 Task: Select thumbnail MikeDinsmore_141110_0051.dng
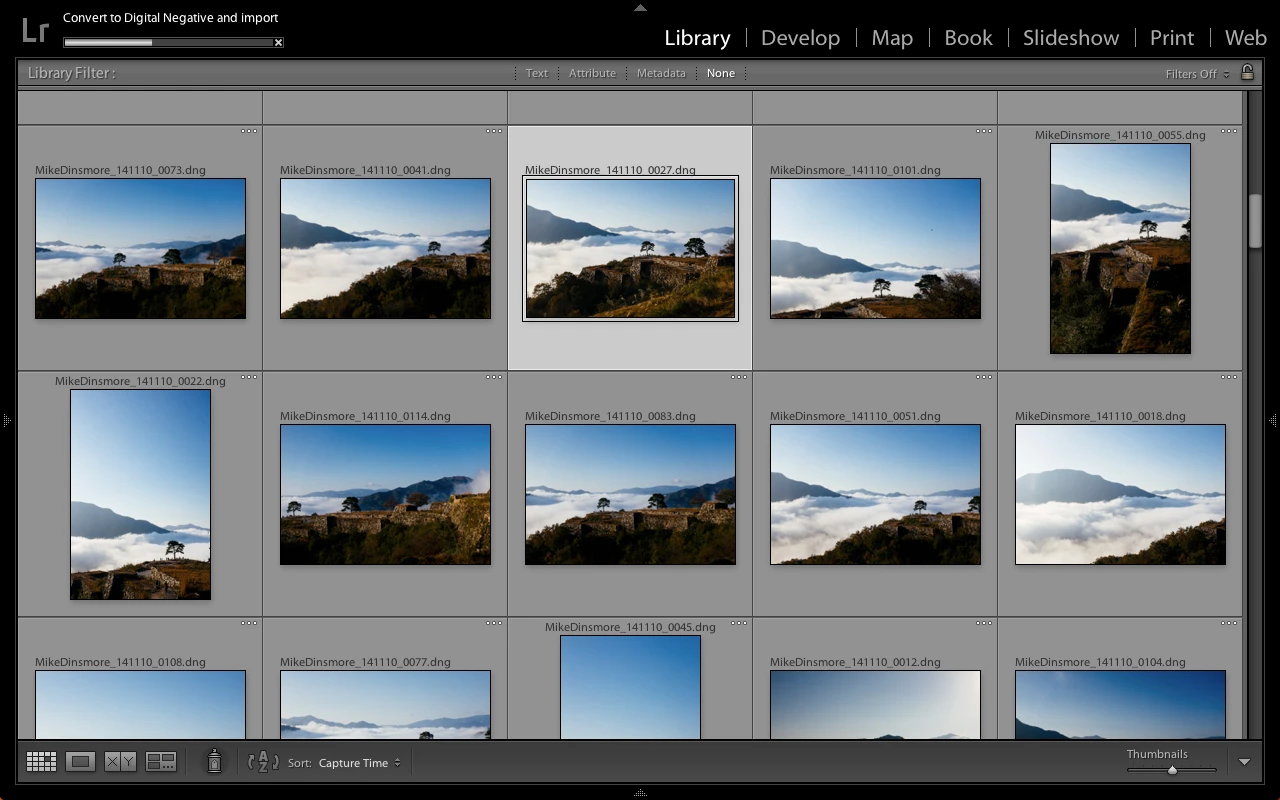pyautogui.click(x=875, y=494)
